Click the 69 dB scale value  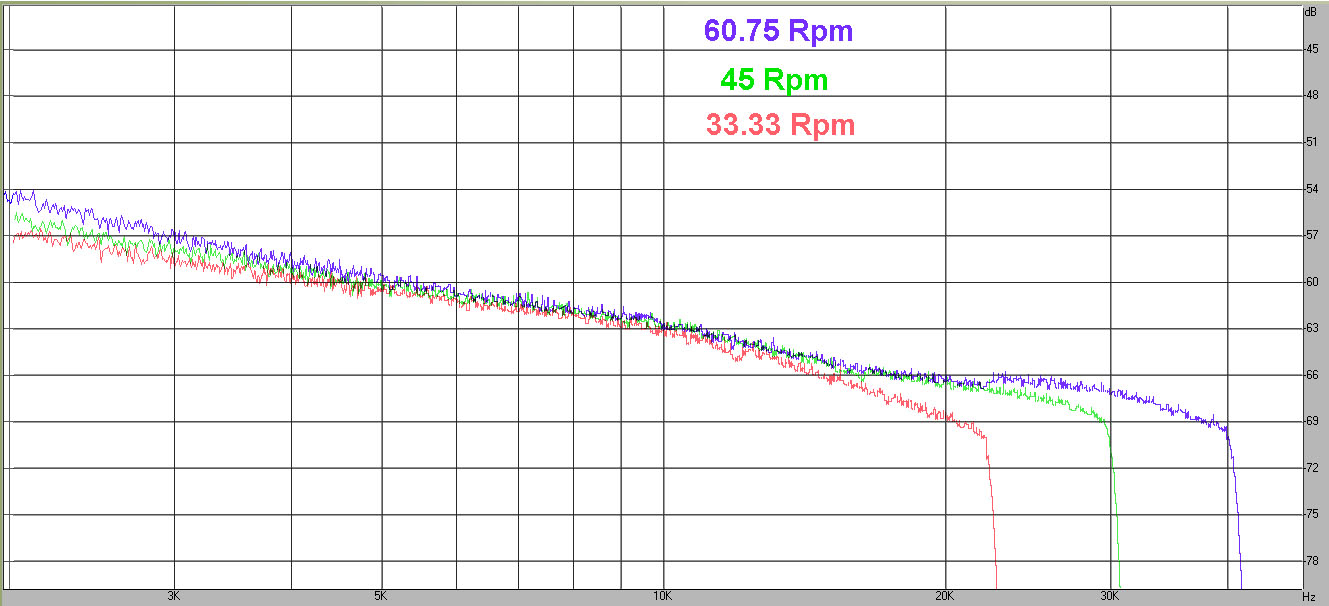pyautogui.click(x=1310, y=422)
